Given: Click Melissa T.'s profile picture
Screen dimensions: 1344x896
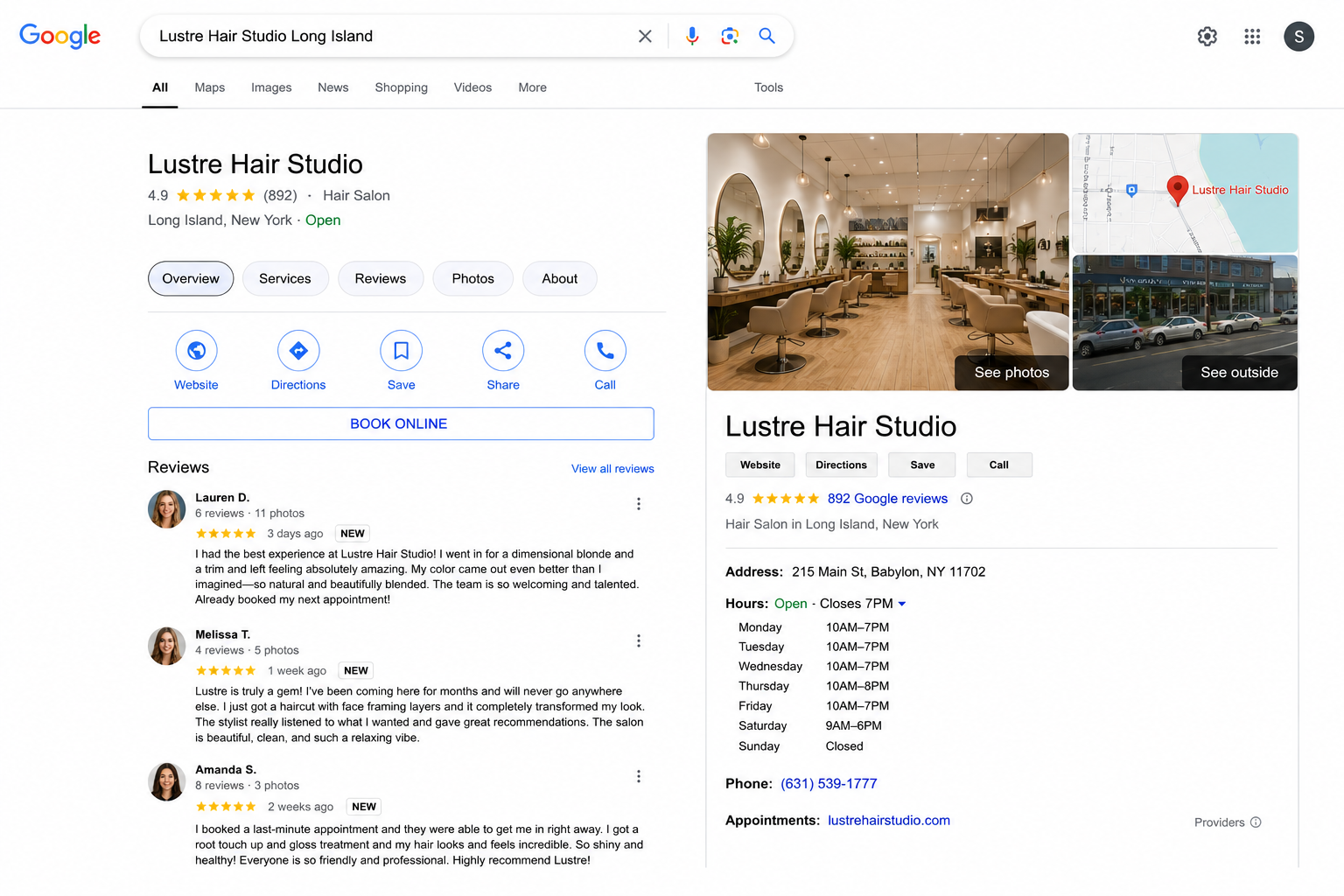Looking at the screenshot, I should point(166,646).
